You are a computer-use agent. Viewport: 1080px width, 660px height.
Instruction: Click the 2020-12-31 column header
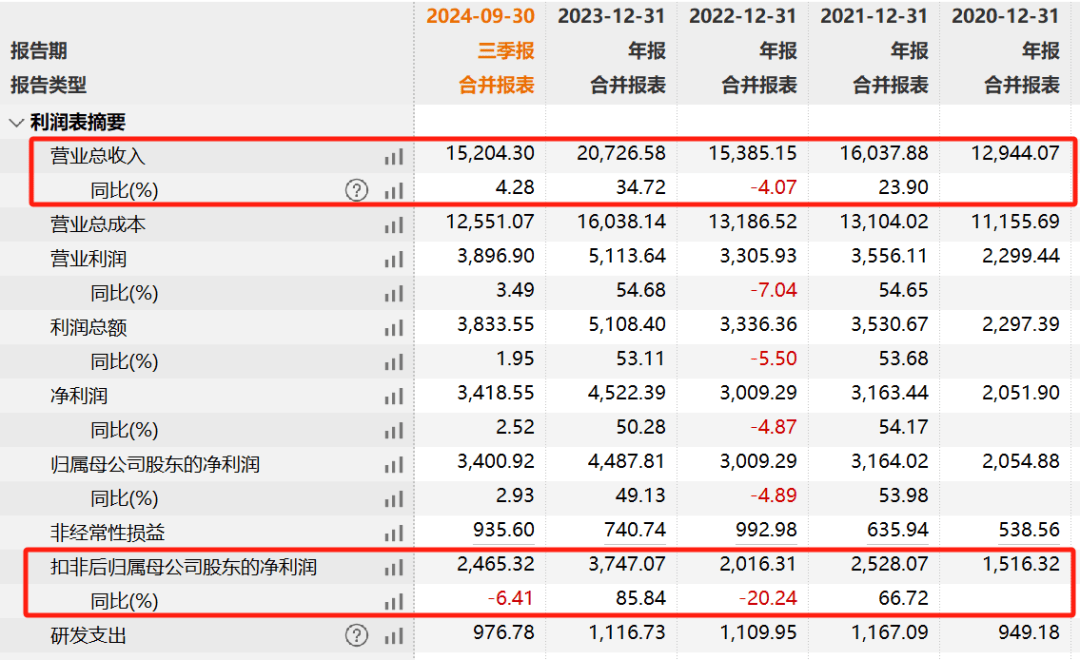(x=1005, y=16)
